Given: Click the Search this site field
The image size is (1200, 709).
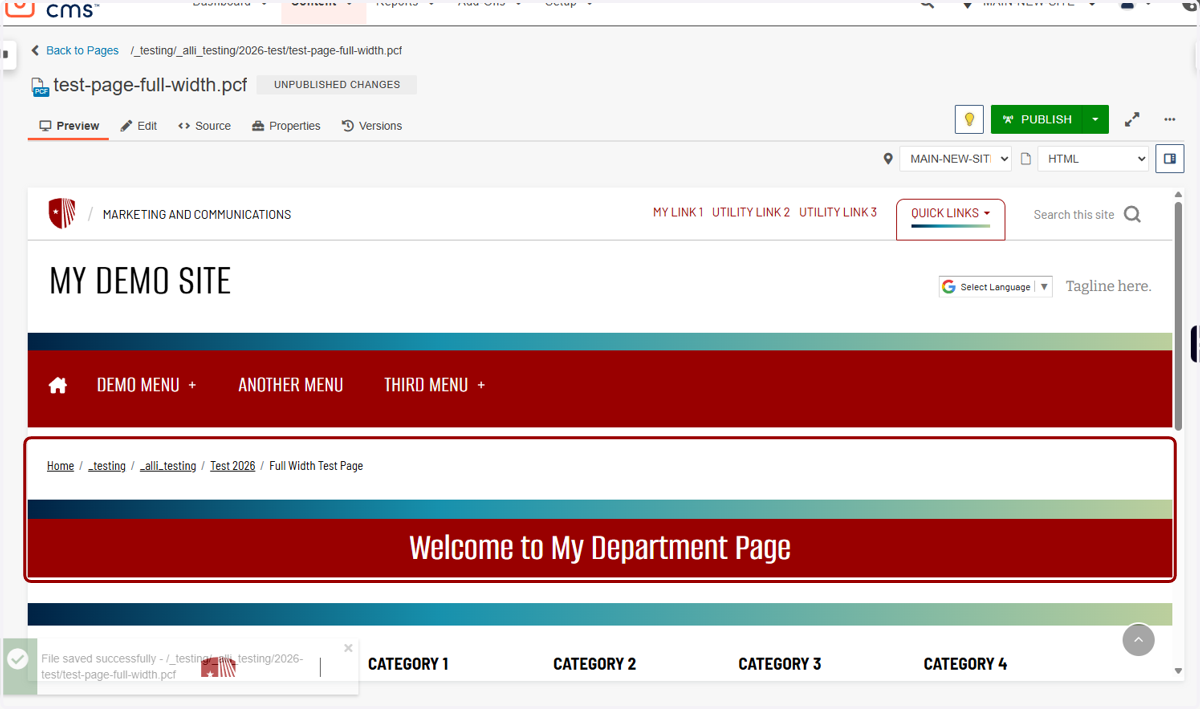Looking at the screenshot, I should coord(1074,214).
